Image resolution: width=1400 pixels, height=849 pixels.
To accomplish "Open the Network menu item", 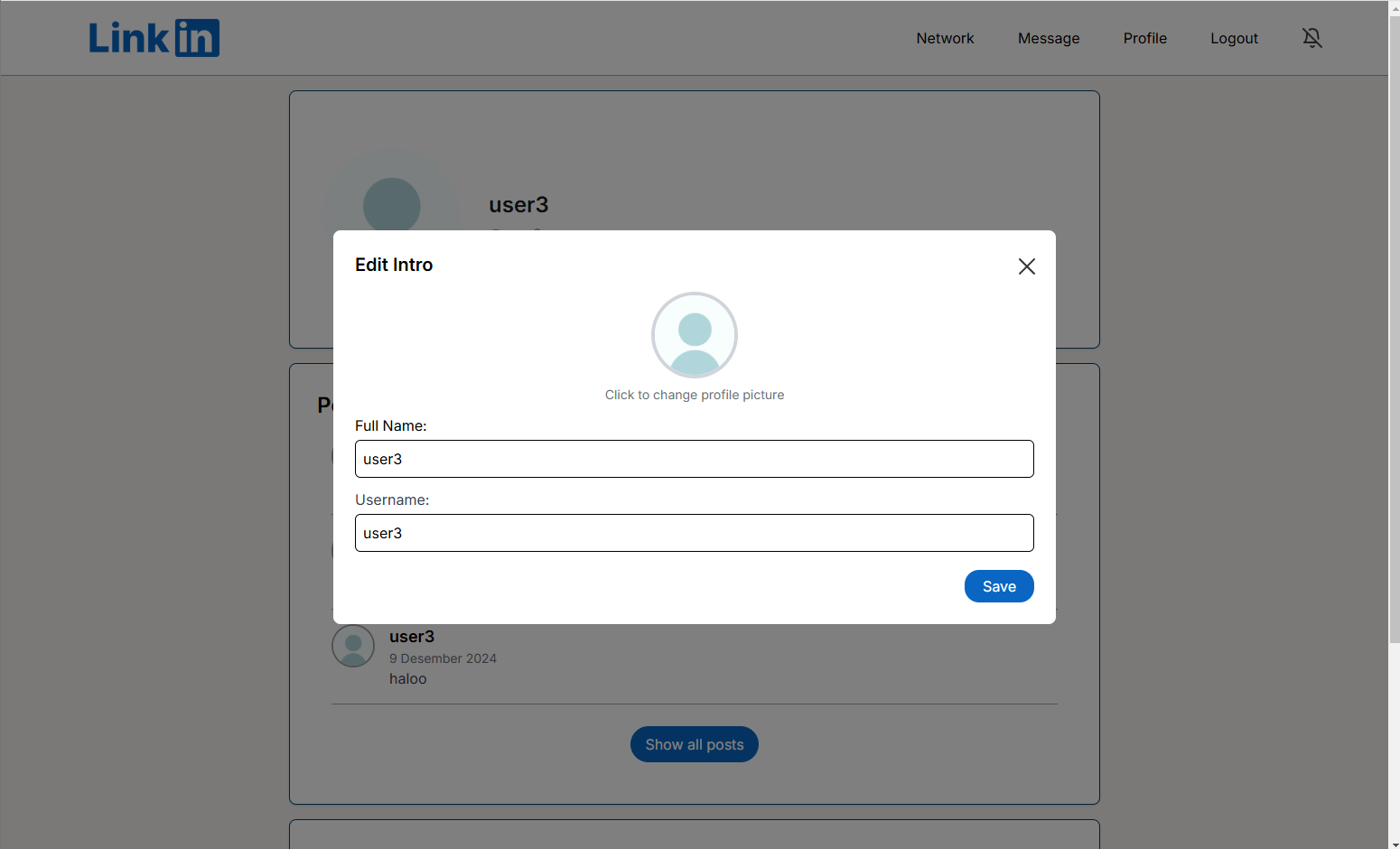I will [945, 38].
